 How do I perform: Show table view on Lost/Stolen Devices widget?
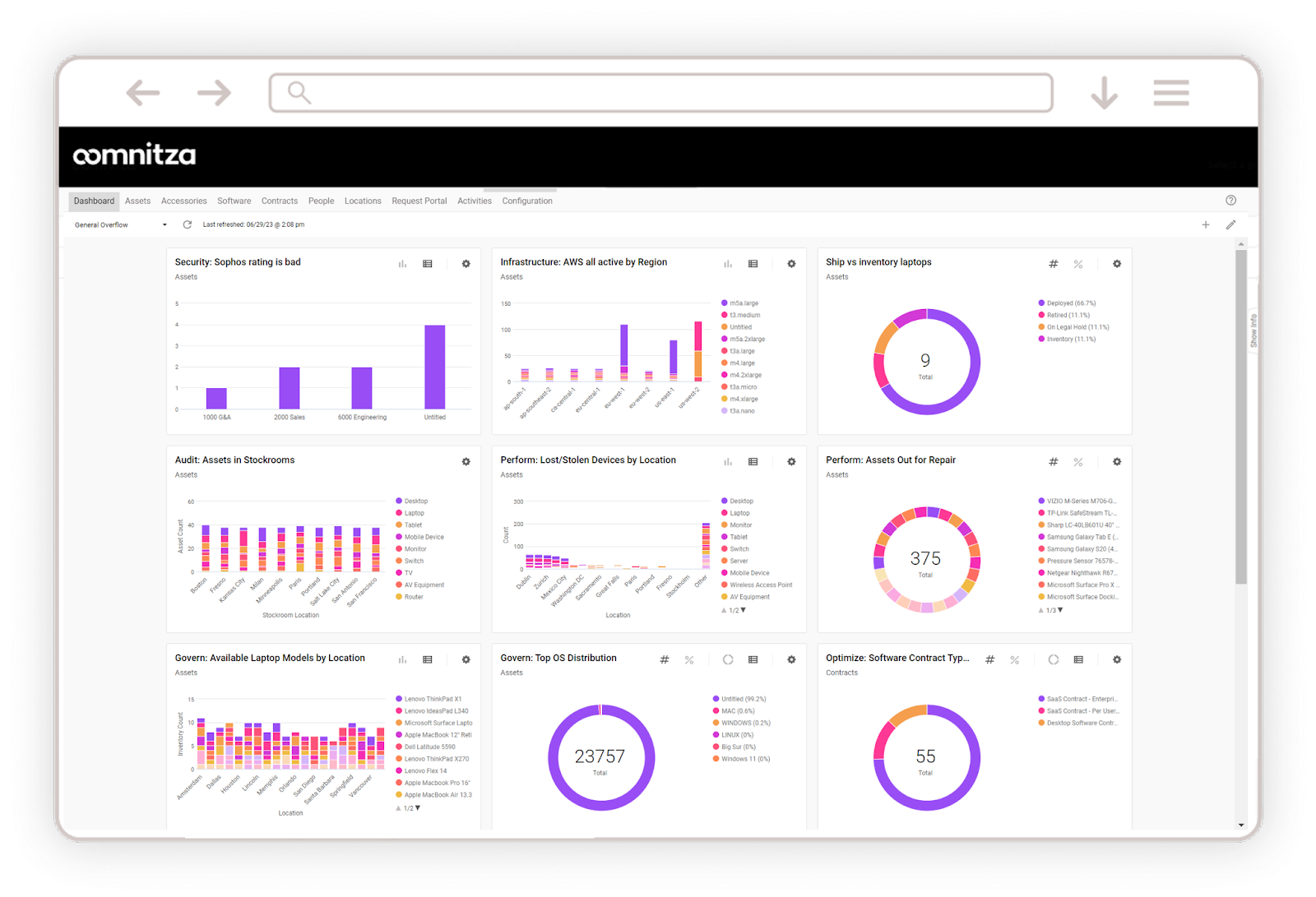(x=753, y=462)
